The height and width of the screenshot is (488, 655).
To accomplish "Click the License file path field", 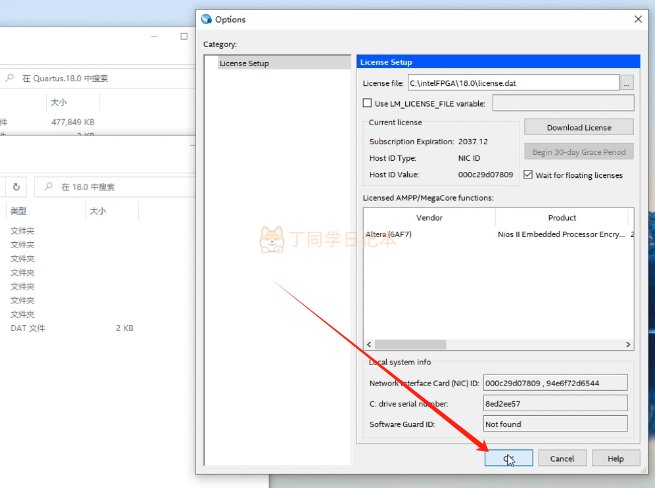I will tap(513, 83).
